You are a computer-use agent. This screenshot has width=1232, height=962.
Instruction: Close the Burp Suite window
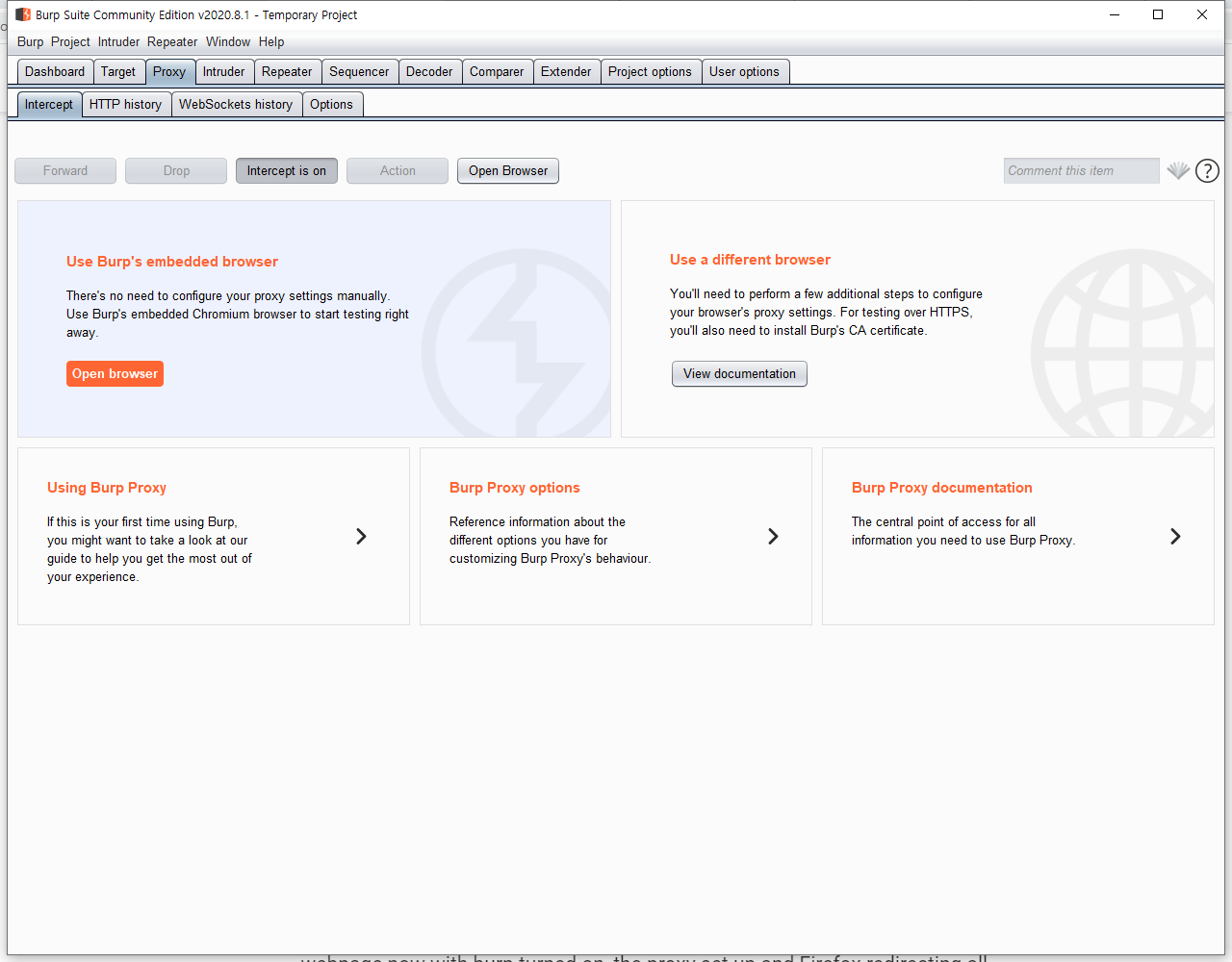(x=1202, y=14)
